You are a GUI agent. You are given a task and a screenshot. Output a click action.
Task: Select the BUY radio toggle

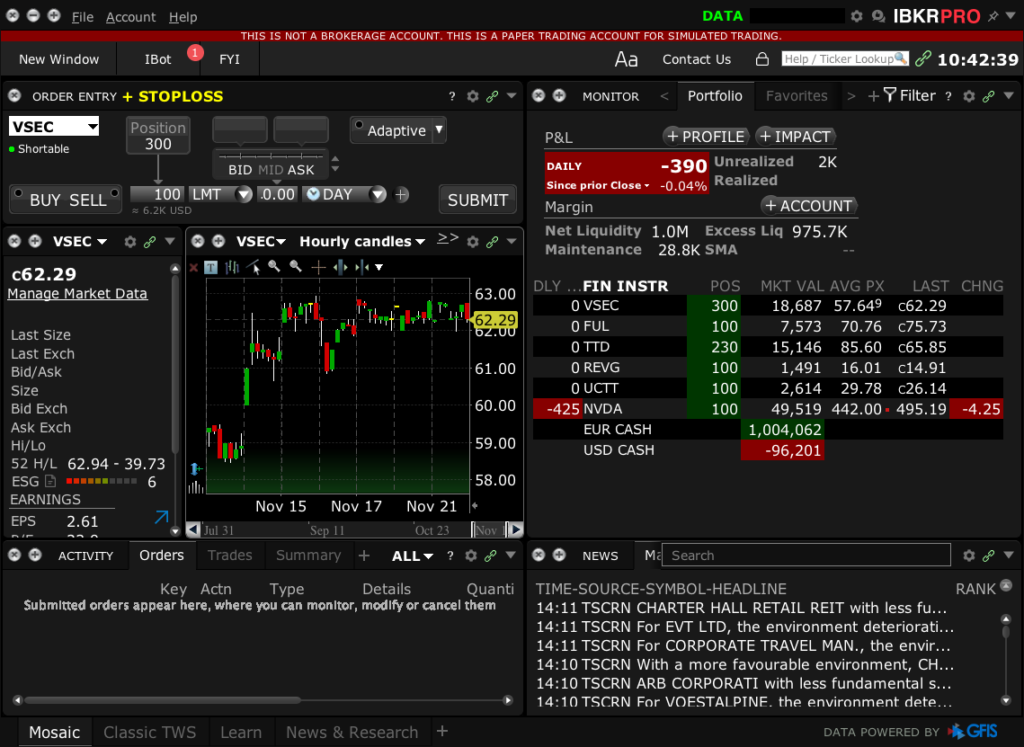click(17, 194)
